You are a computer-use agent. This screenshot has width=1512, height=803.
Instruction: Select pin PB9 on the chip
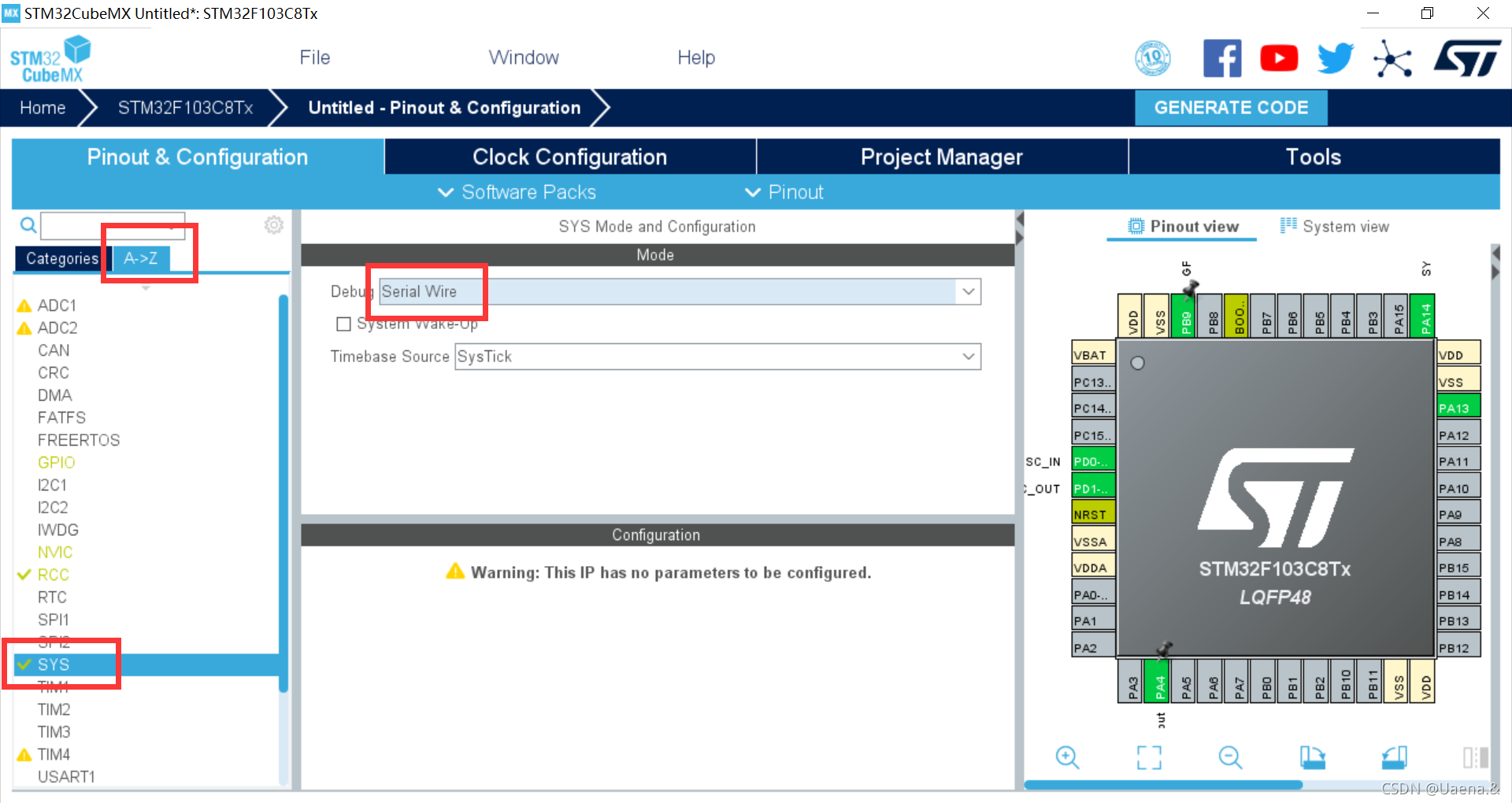tap(1184, 316)
